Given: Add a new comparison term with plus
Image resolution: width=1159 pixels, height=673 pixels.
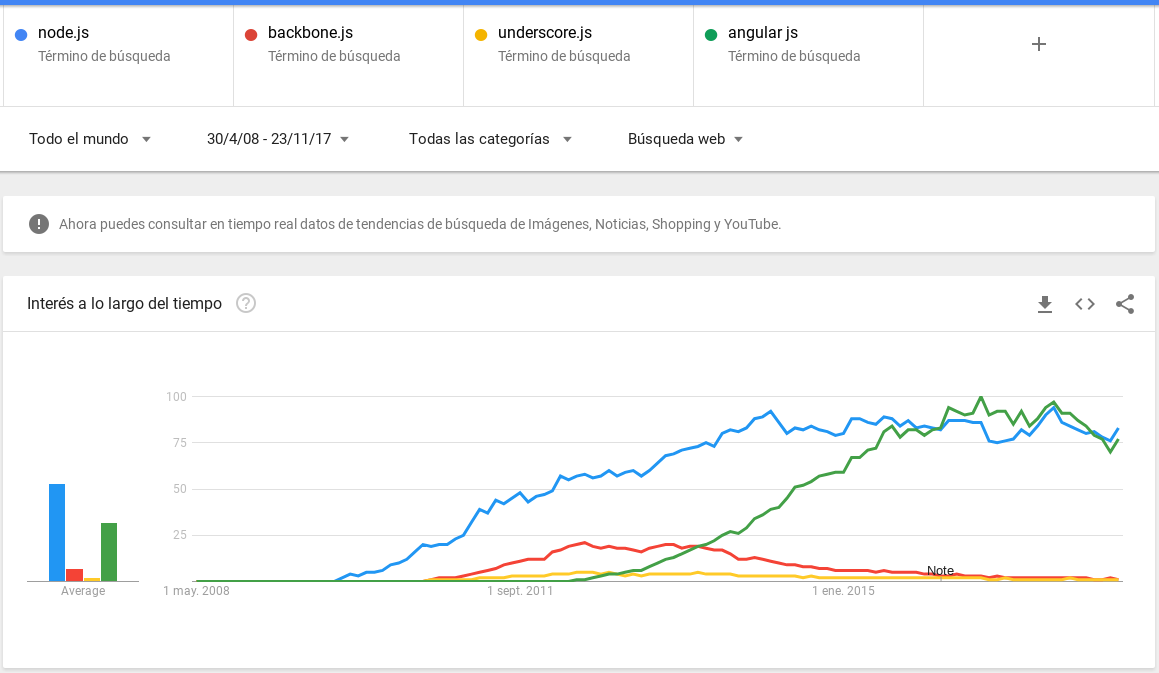Looking at the screenshot, I should coord(1039,44).
